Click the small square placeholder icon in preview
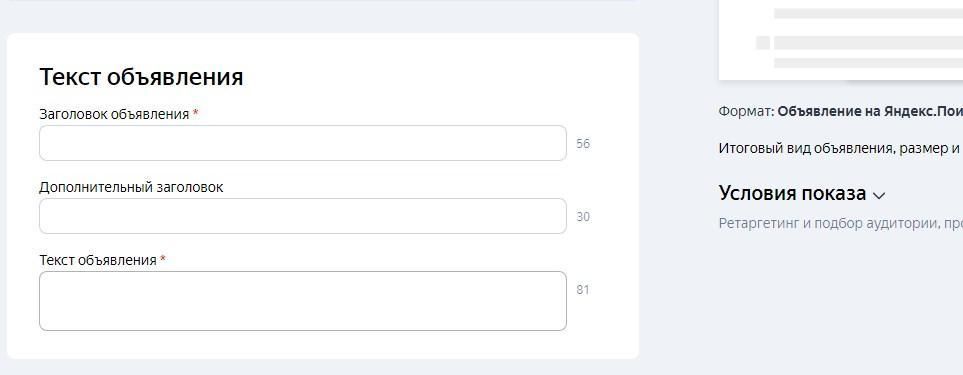 click(763, 43)
